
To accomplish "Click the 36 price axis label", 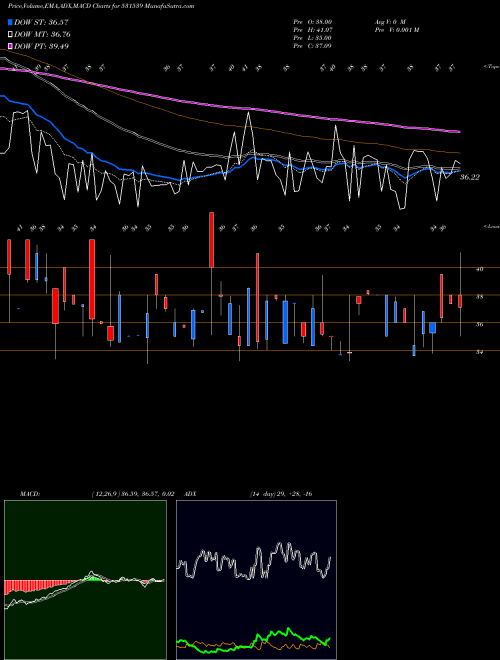I will click(479, 325).
